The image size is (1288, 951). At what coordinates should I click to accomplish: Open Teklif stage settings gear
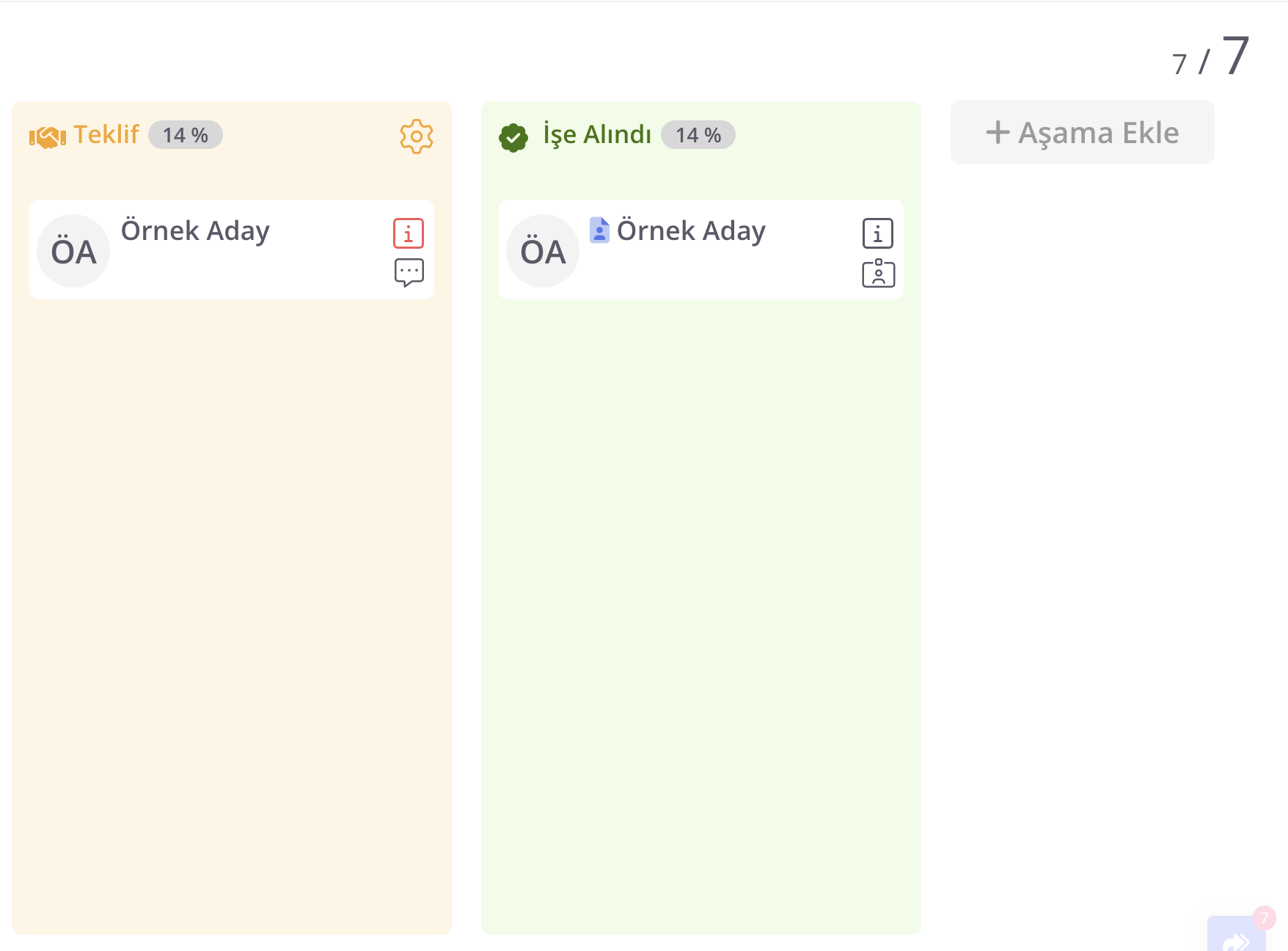[x=416, y=136]
